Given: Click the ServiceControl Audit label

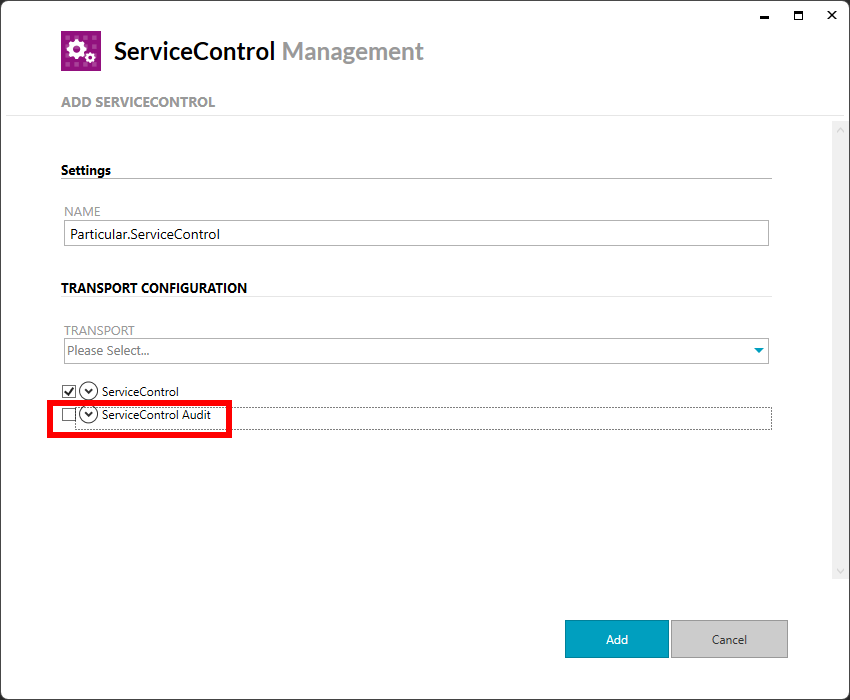Looking at the screenshot, I should click(x=156, y=415).
